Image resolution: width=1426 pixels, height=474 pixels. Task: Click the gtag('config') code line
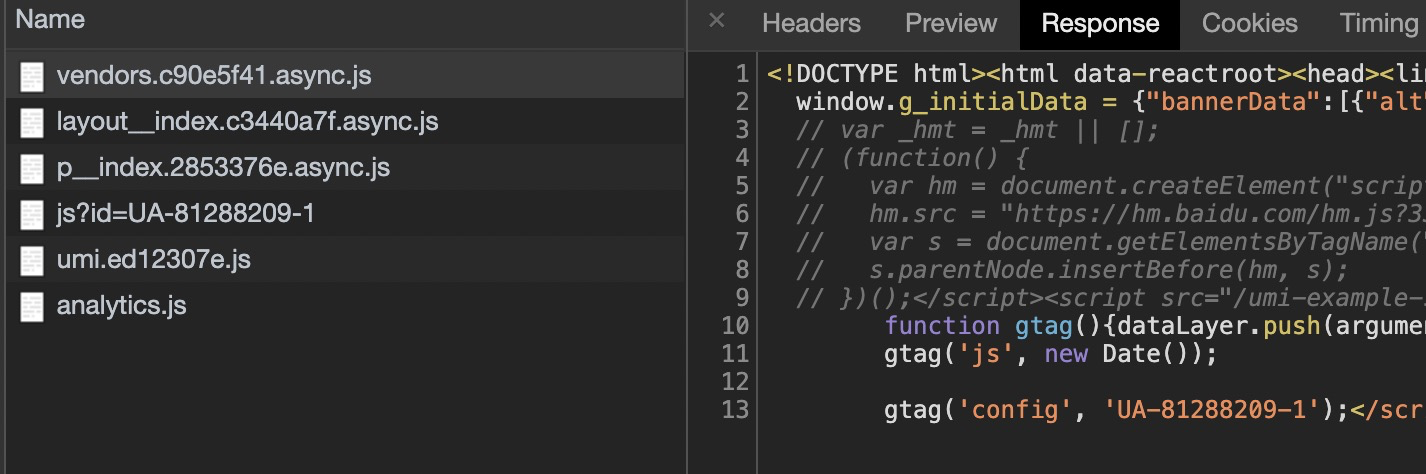(1155, 410)
